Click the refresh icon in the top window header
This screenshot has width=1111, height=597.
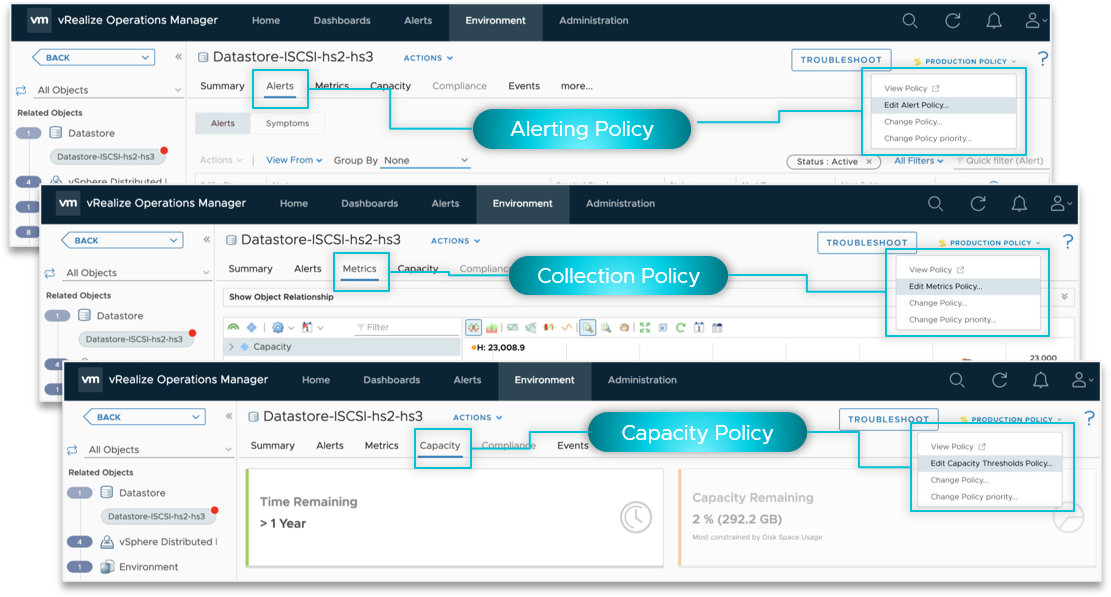click(952, 21)
